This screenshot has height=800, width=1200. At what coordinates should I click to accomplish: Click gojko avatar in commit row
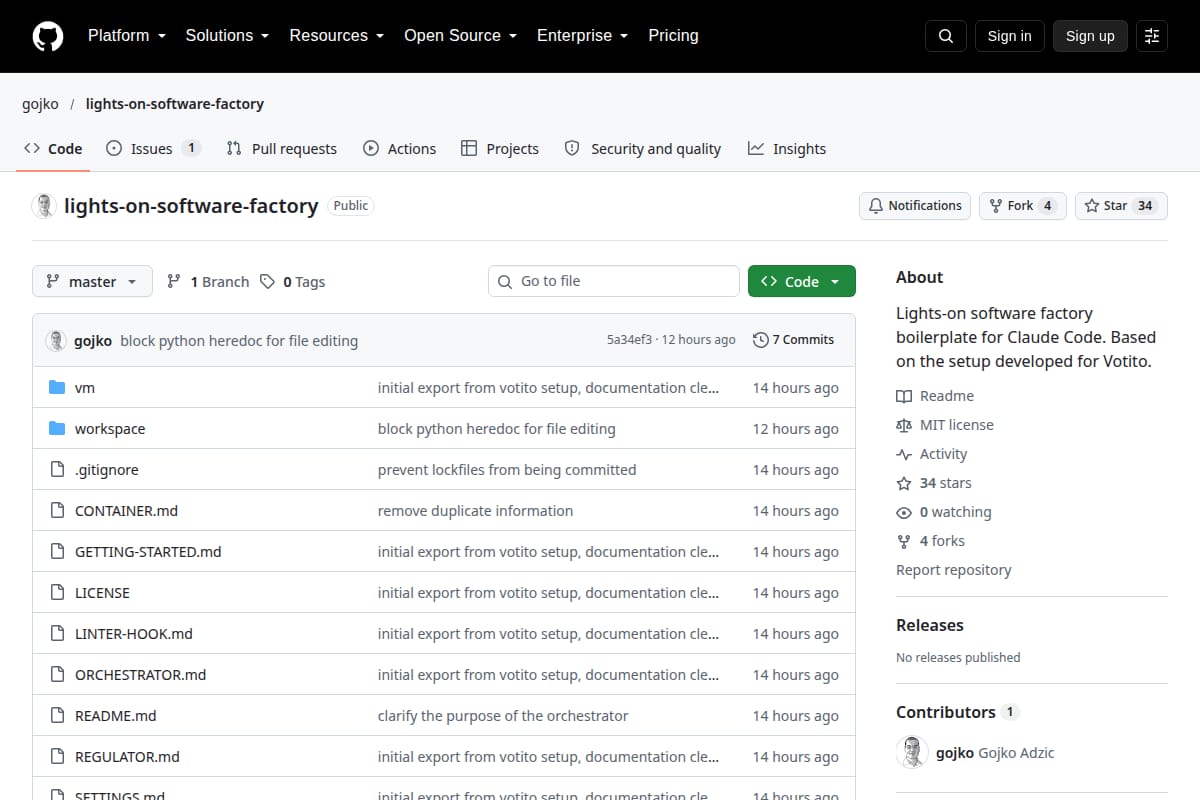click(x=56, y=340)
